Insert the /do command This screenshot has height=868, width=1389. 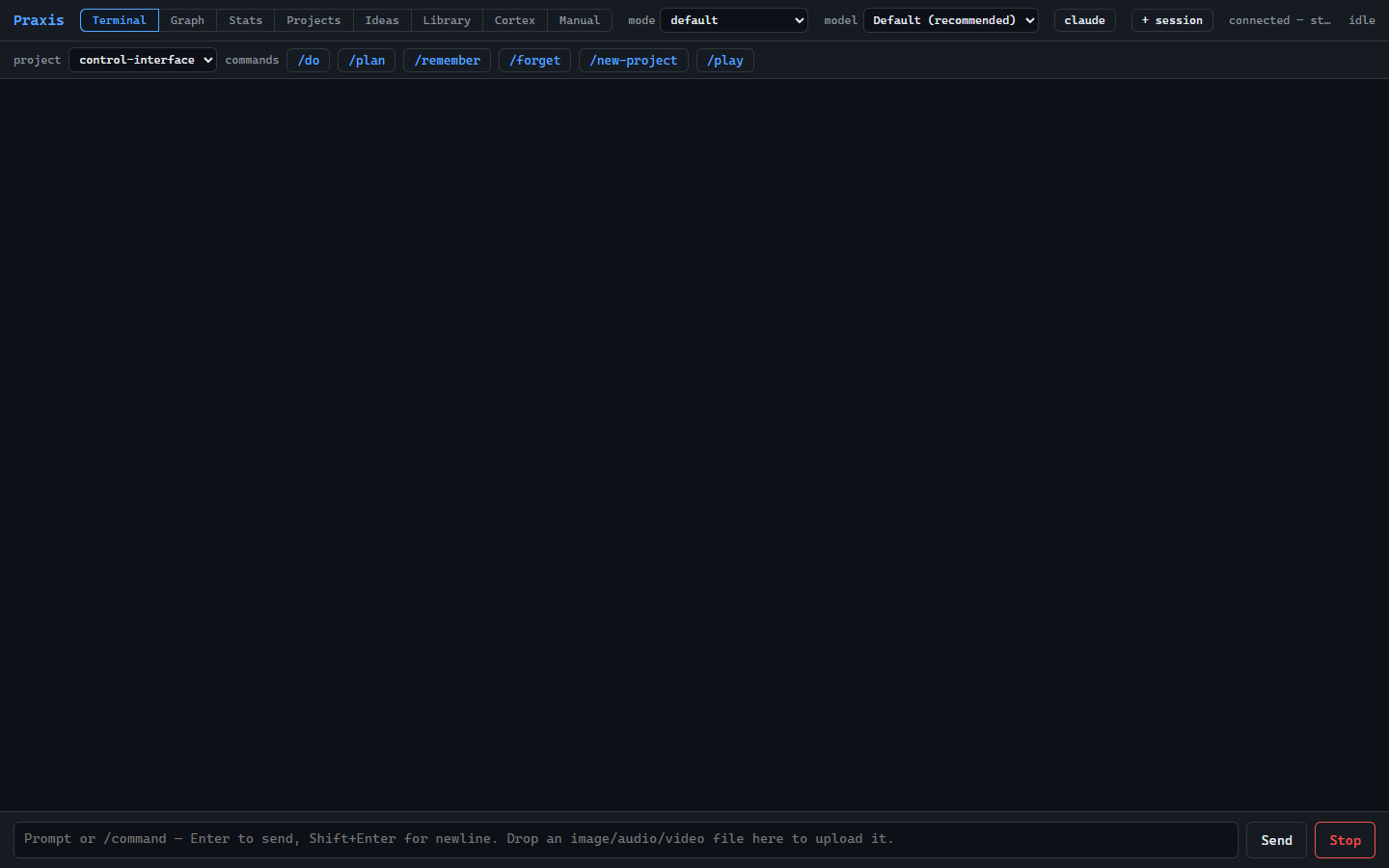309,60
